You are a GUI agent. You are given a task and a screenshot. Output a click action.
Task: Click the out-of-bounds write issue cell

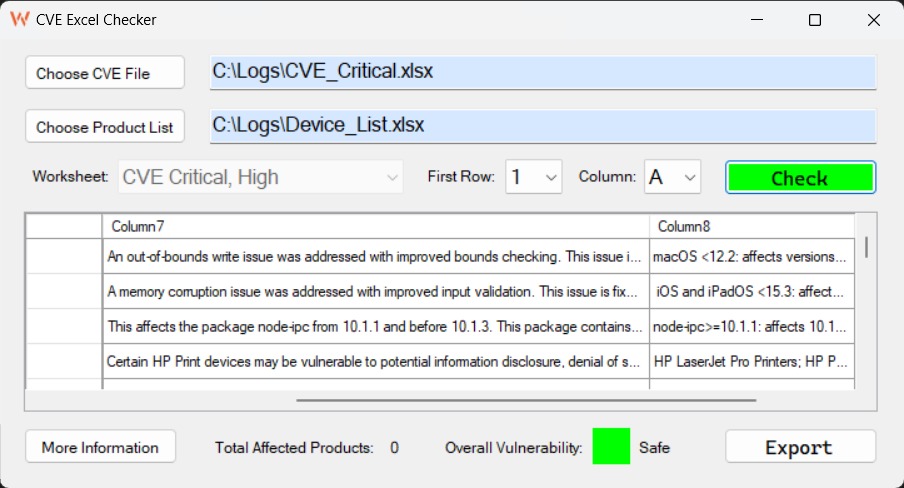pyautogui.click(x=375, y=257)
